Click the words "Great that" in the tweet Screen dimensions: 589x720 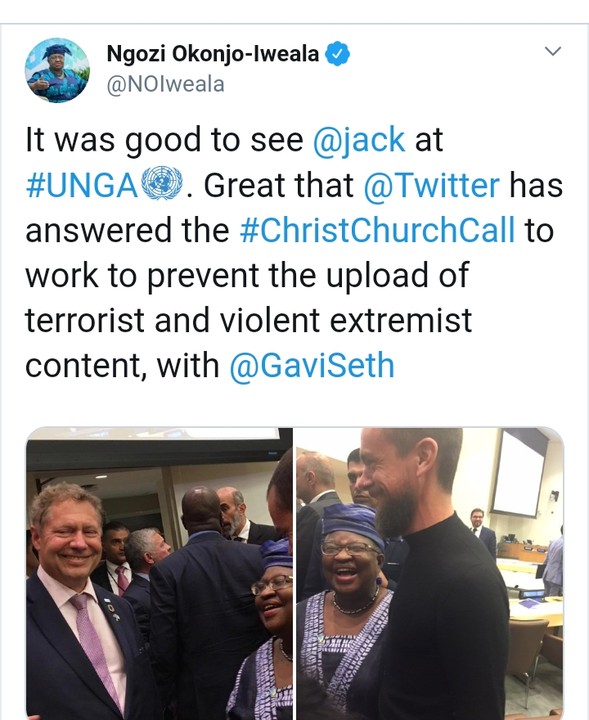point(279,185)
